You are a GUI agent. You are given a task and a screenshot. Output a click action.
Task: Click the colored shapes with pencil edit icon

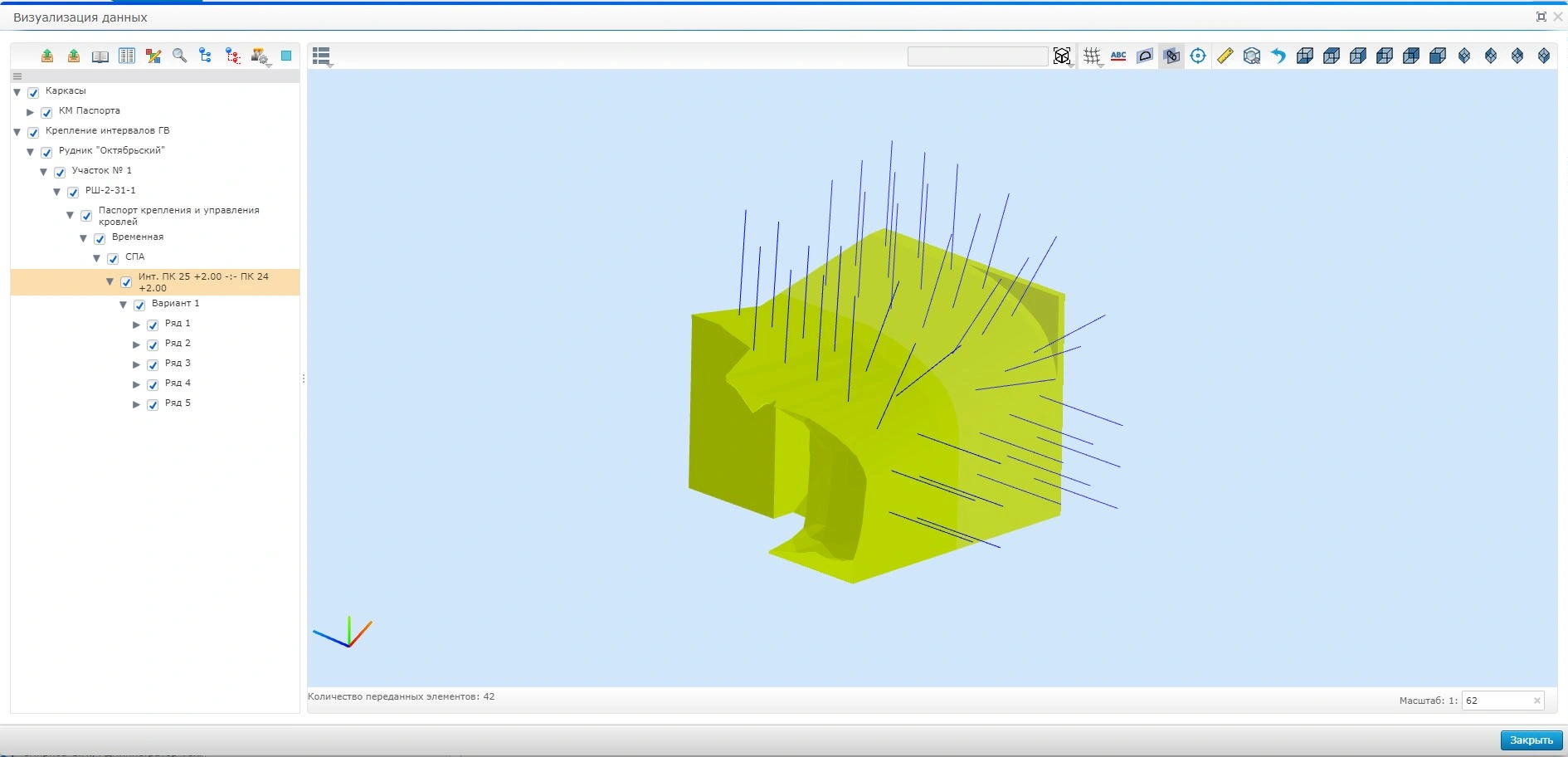tap(153, 56)
